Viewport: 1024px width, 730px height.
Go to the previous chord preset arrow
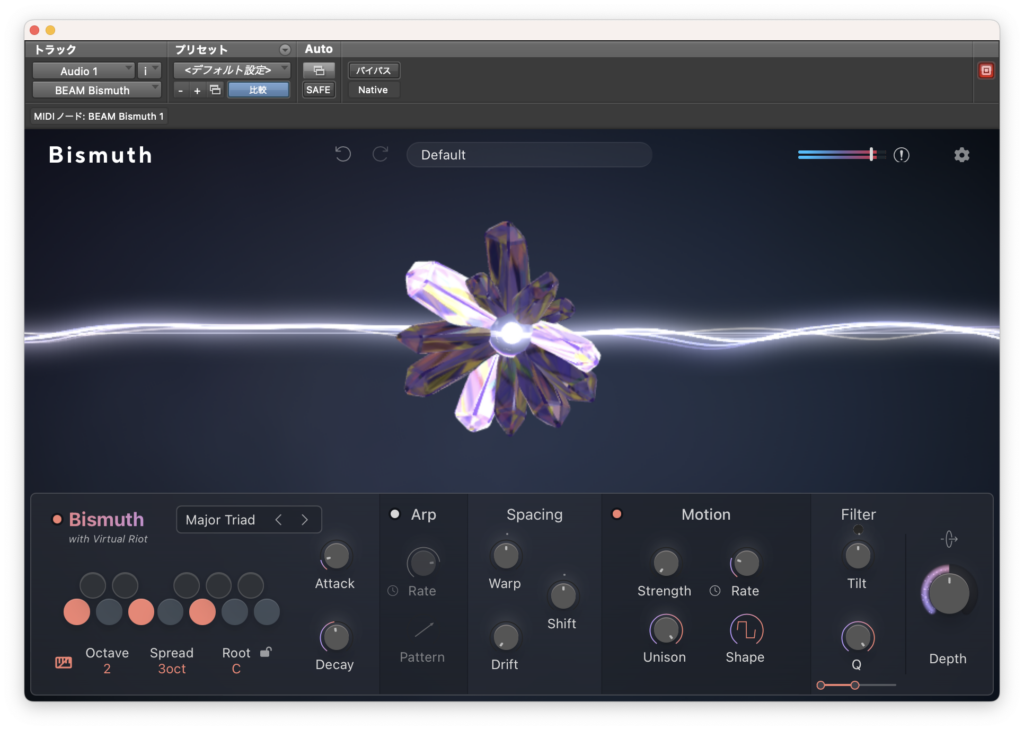click(279, 520)
